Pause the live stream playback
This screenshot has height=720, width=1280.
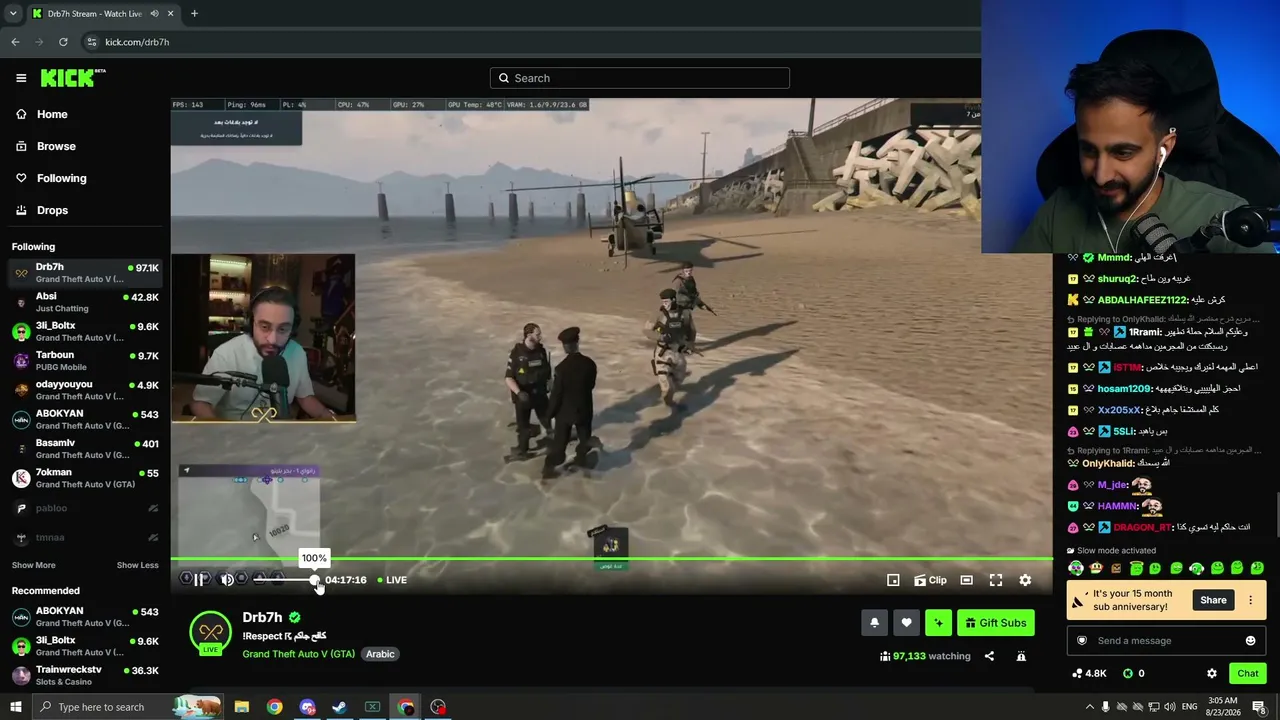(199, 580)
